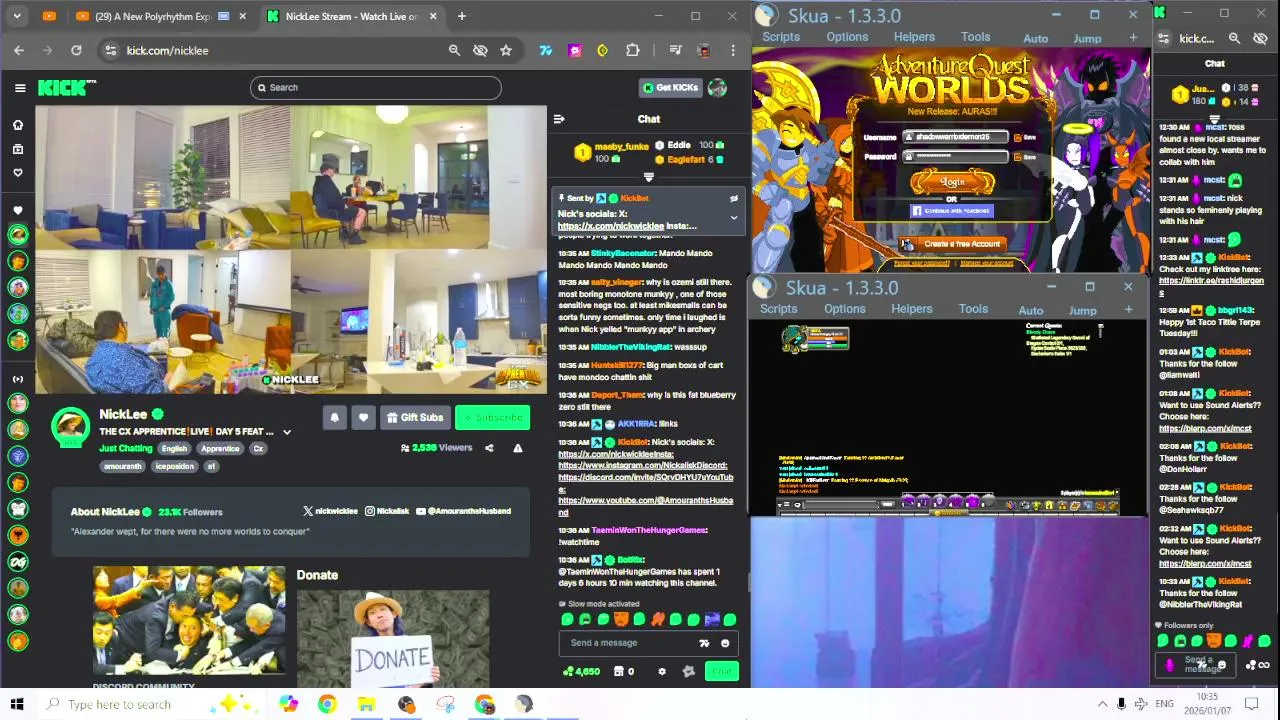
Task: Click the green Subscribe button
Action: point(492,417)
